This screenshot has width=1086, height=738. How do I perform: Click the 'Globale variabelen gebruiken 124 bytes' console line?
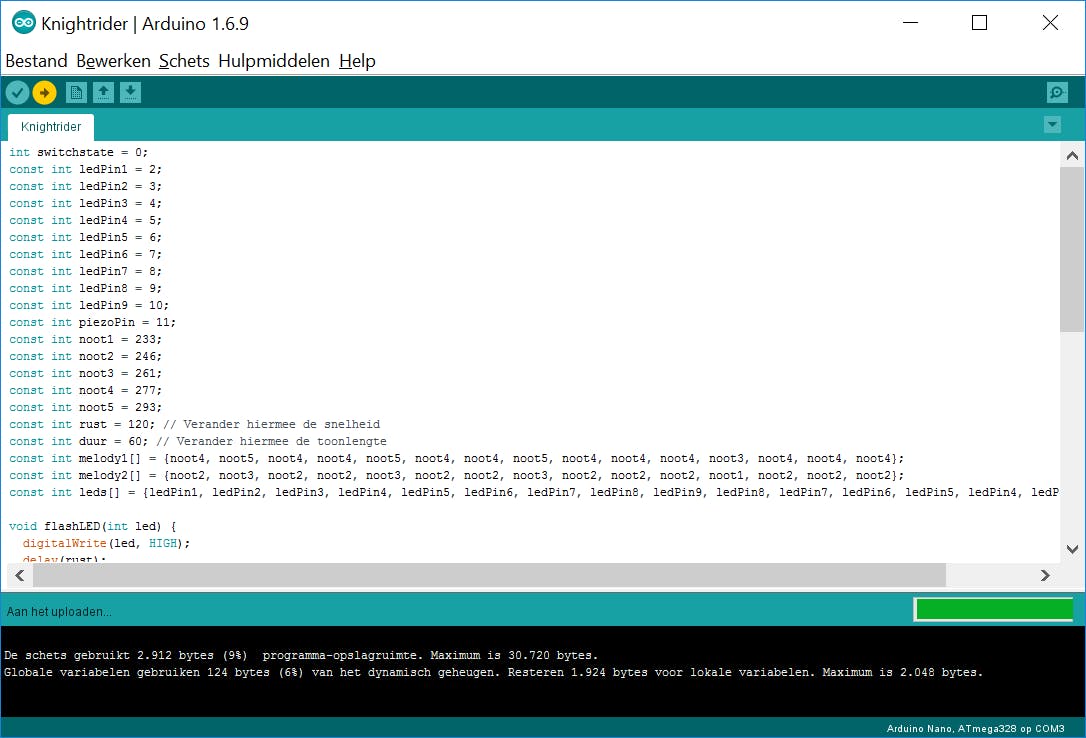tap(493, 672)
